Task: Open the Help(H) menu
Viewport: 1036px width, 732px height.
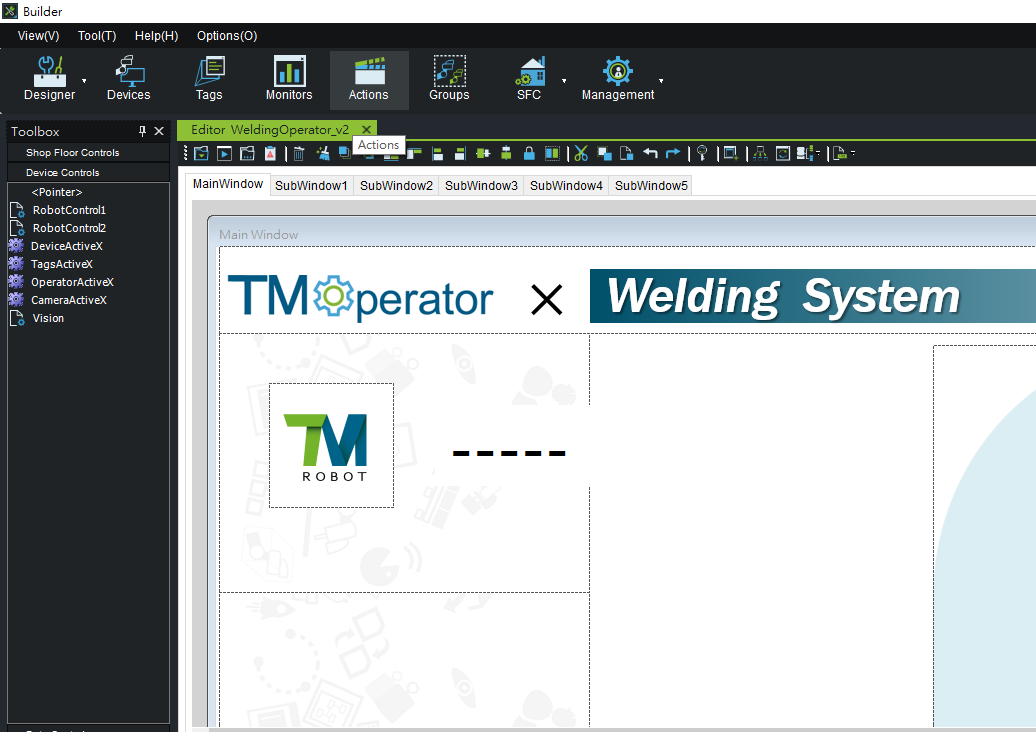Action: 157,36
